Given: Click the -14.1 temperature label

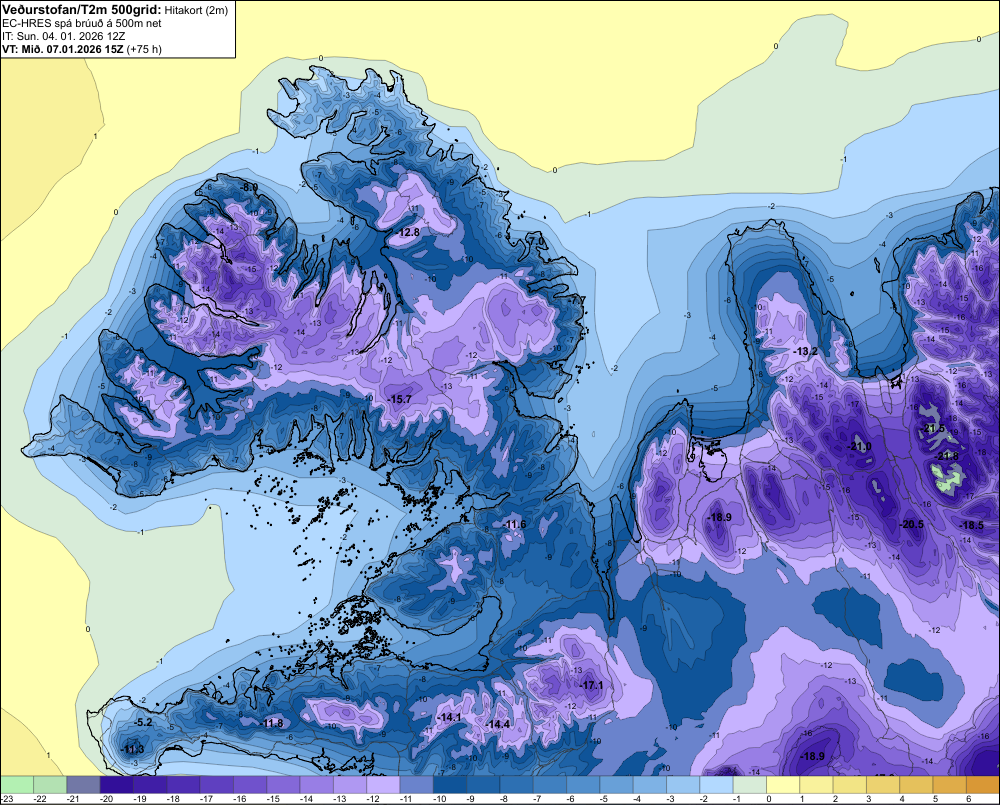Looking at the screenshot, I should (449, 717).
